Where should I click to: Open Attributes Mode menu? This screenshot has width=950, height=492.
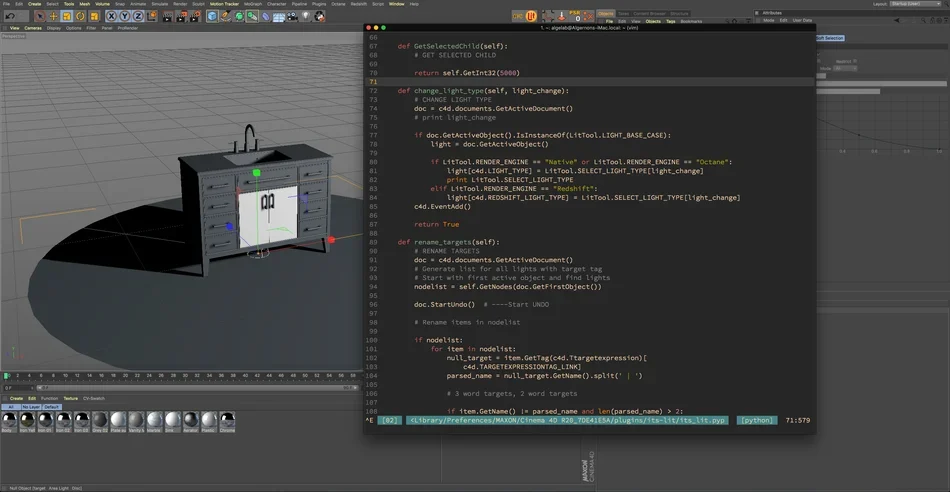point(768,20)
